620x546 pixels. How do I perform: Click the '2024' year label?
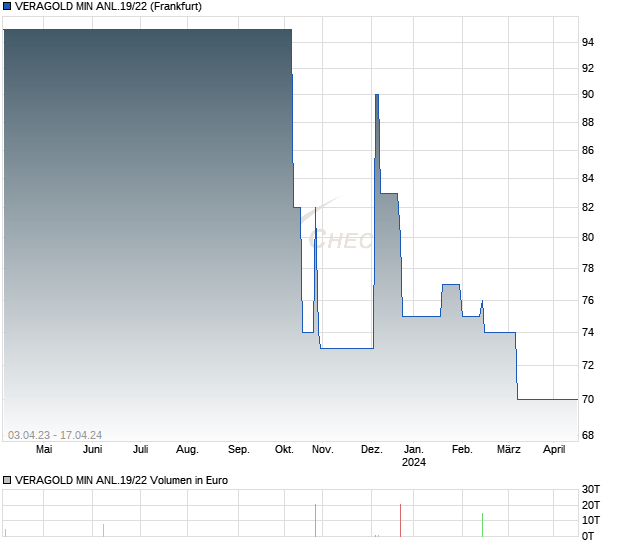[x=414, y=462]
